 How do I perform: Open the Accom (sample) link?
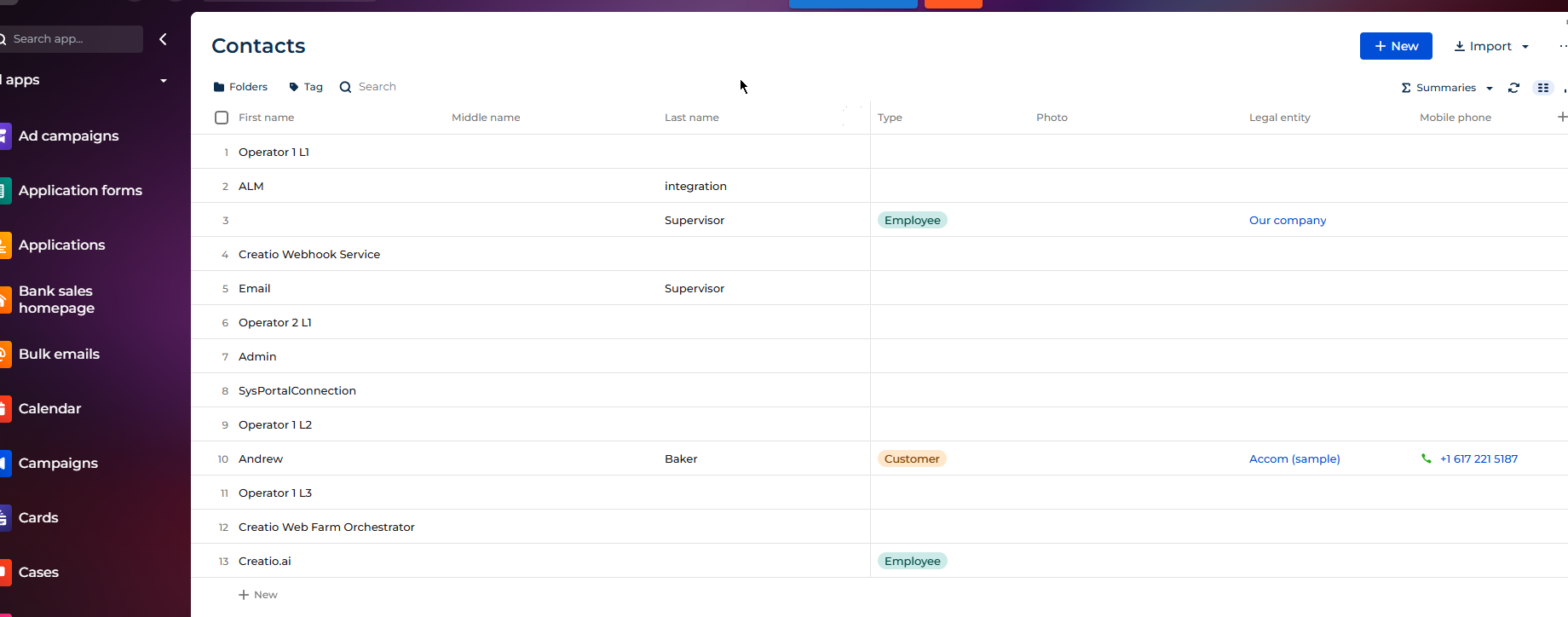tap(1294, 458)
